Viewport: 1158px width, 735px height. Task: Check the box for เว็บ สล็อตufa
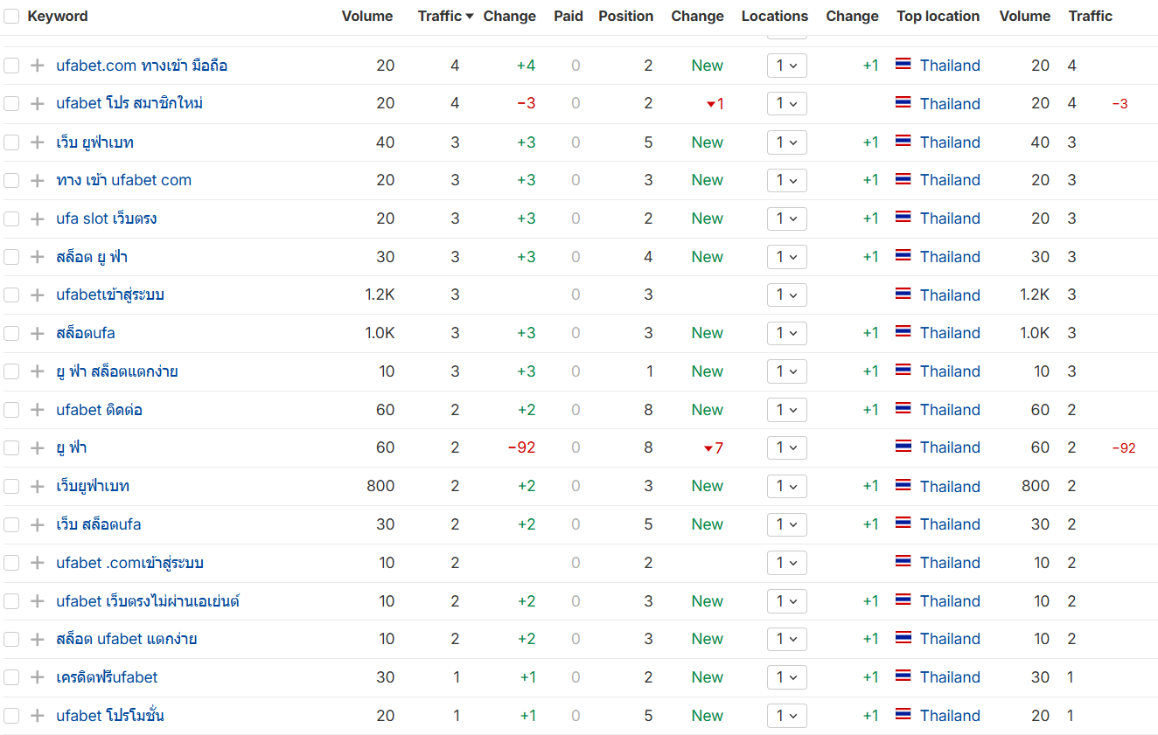click(11, 524)
